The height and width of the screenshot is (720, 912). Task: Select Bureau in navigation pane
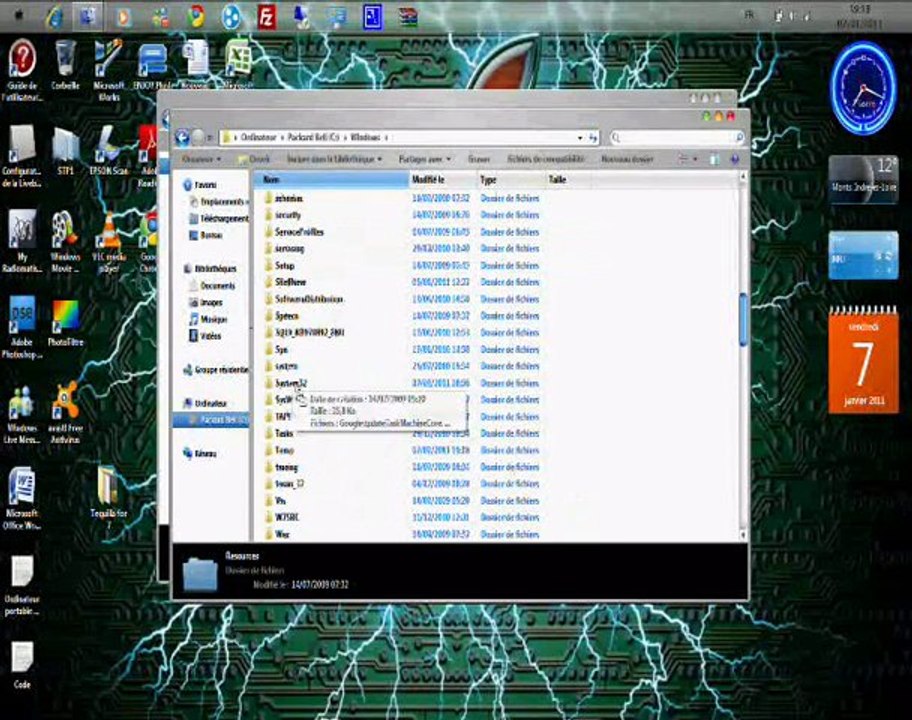click(206, 235)
